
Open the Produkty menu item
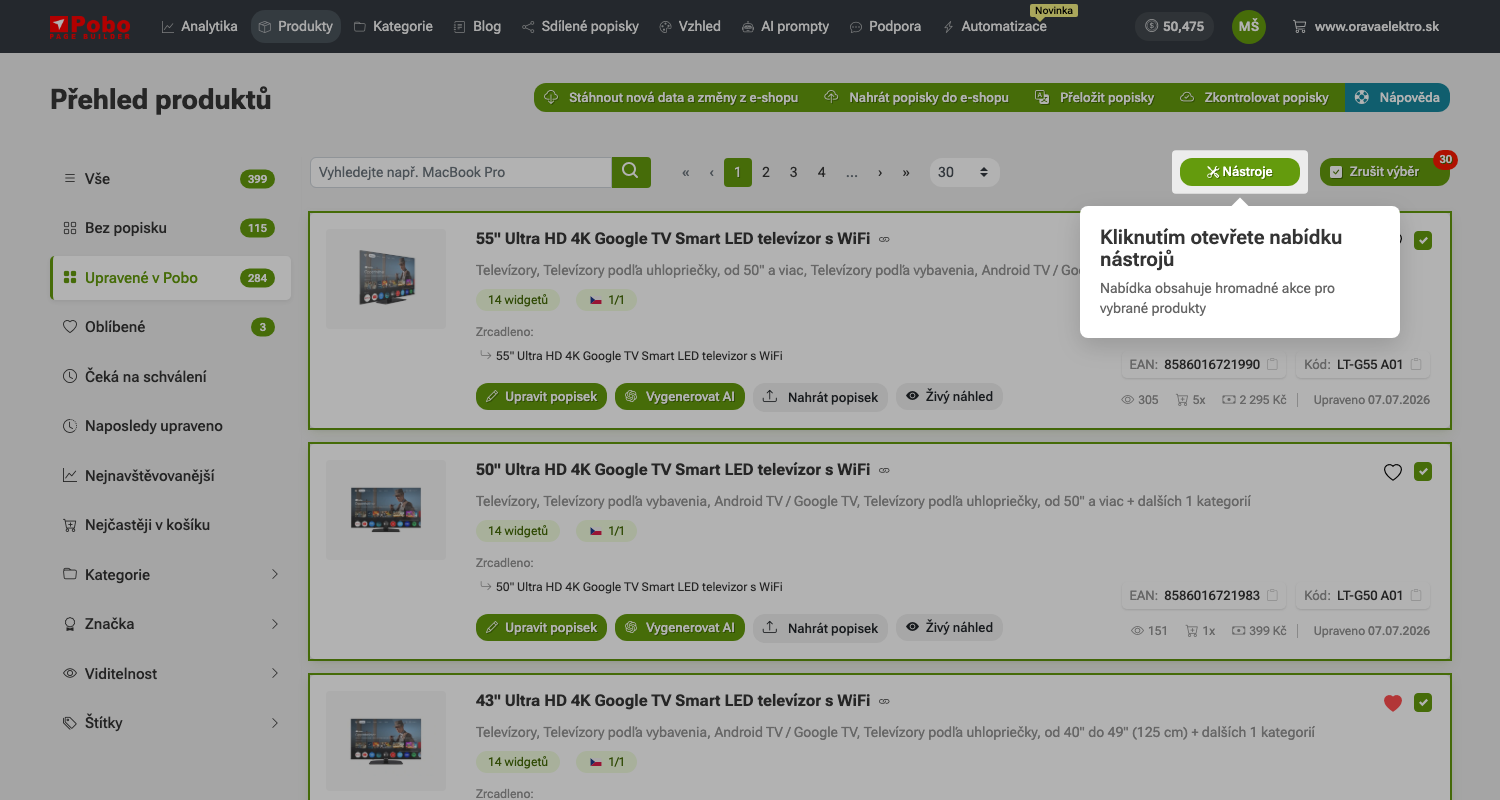click(x=295, y=26)
